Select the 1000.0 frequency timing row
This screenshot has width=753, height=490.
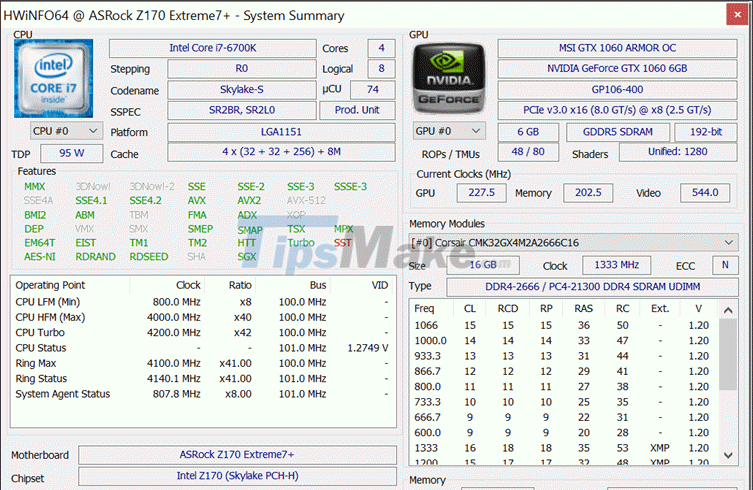point(565,341)
